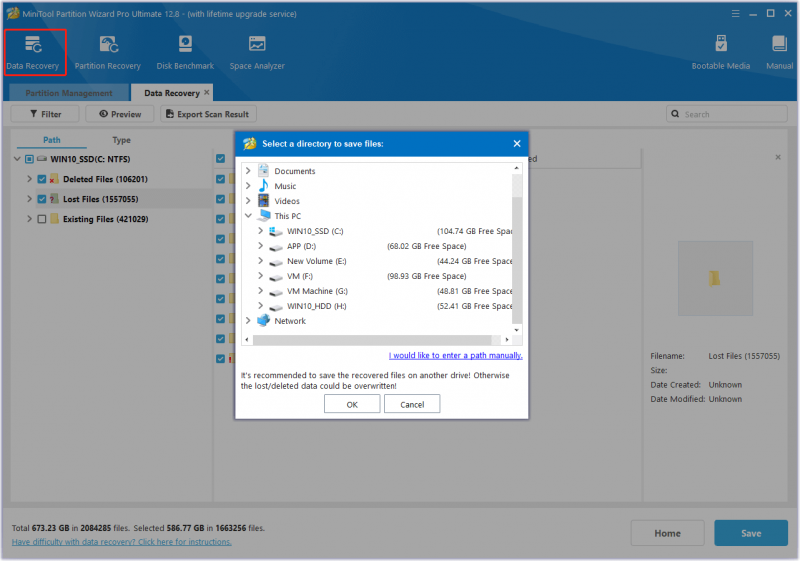Screen dimensions: 800x561
Task: Confirm the directory with the OK button
Action: pos(352,404)
